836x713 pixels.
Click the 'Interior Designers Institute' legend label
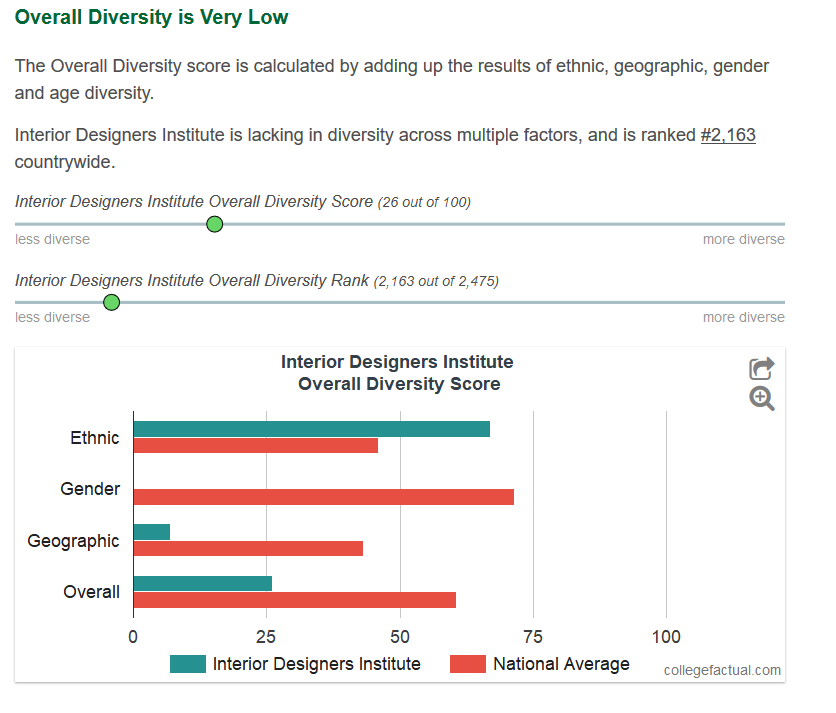[317, 664]
